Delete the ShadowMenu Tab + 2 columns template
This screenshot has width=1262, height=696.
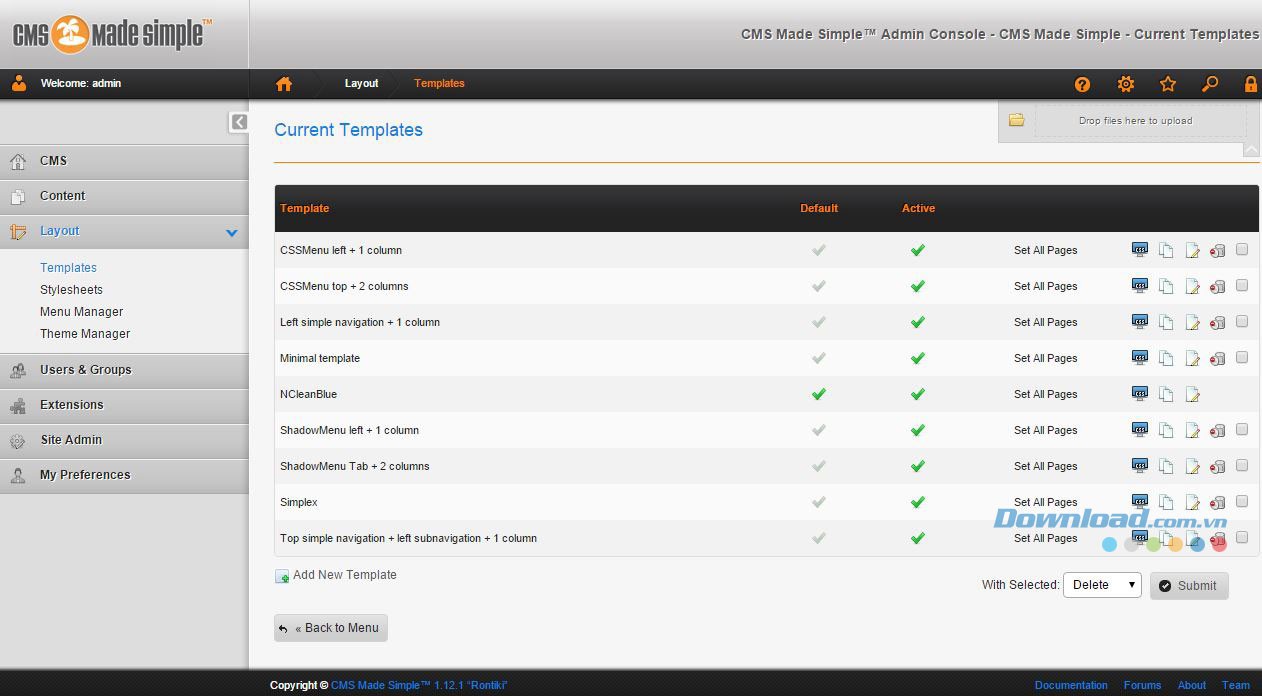tap(1218, 465)
